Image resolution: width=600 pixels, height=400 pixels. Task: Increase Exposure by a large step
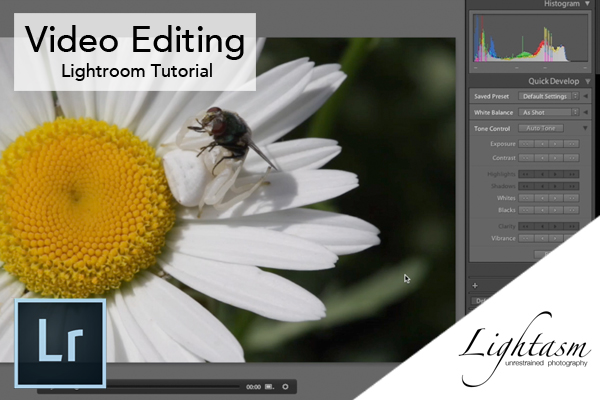click(x=571, y=144)
